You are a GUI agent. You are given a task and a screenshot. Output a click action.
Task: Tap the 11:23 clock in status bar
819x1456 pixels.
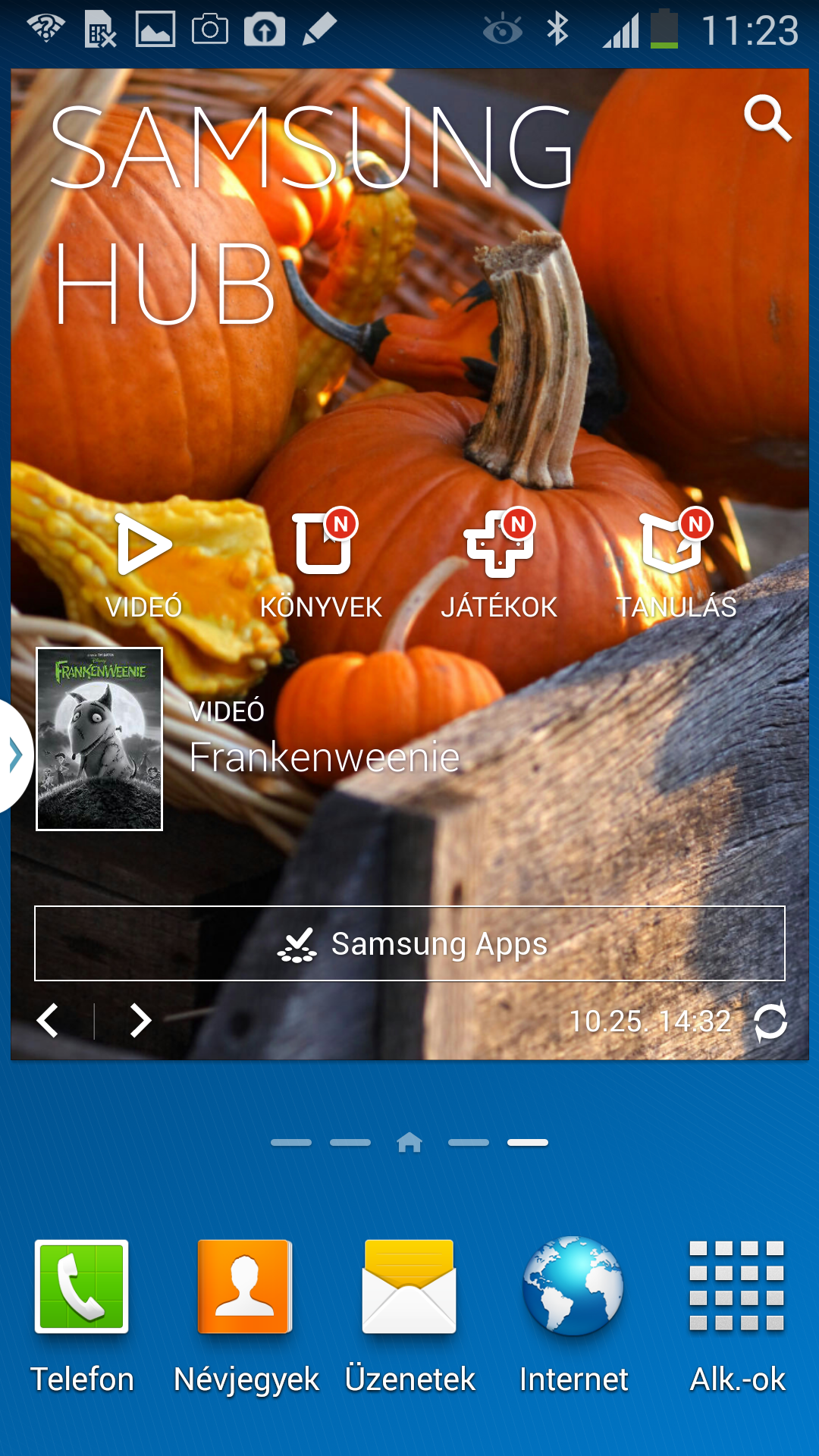(x=749, y=30)
